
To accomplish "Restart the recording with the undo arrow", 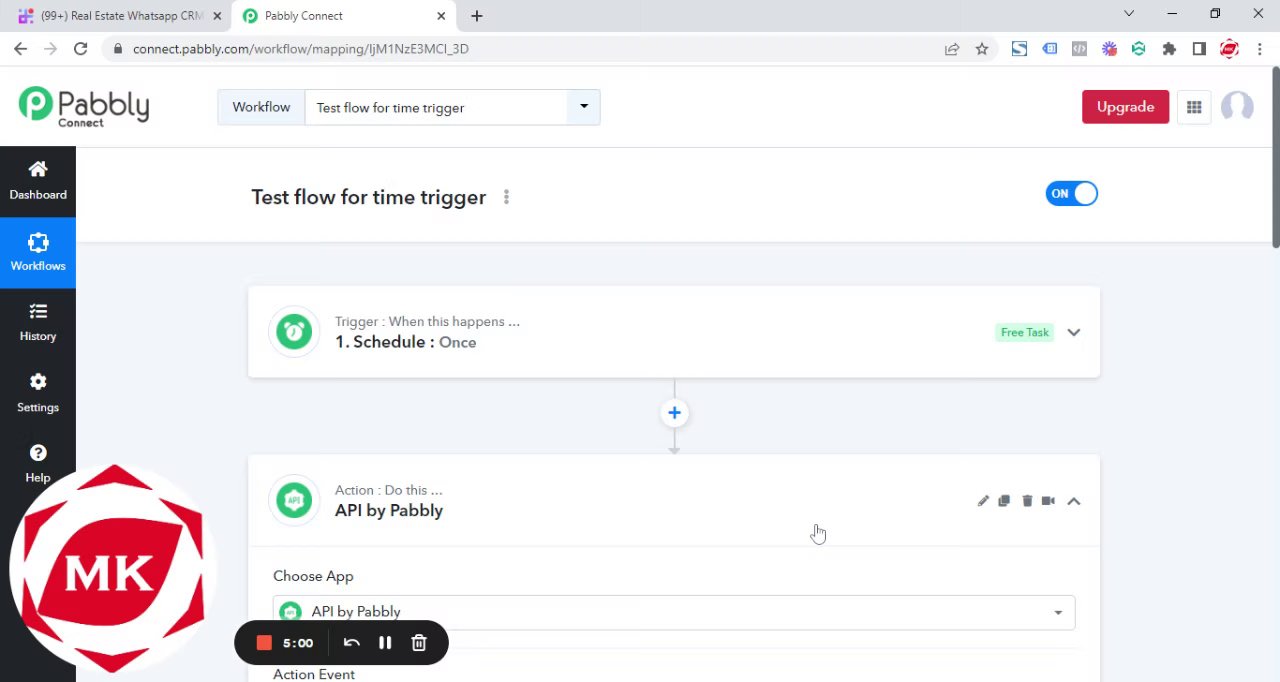I will (x=351, y=643).
